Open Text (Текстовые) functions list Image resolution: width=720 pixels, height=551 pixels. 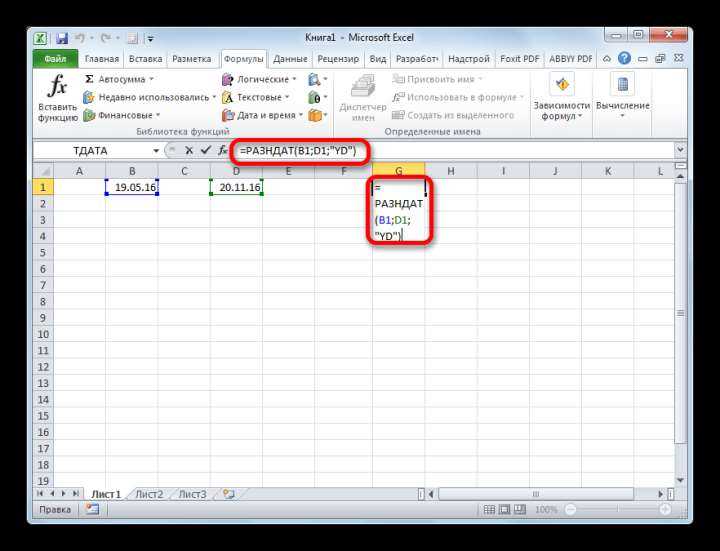(256, 97)
